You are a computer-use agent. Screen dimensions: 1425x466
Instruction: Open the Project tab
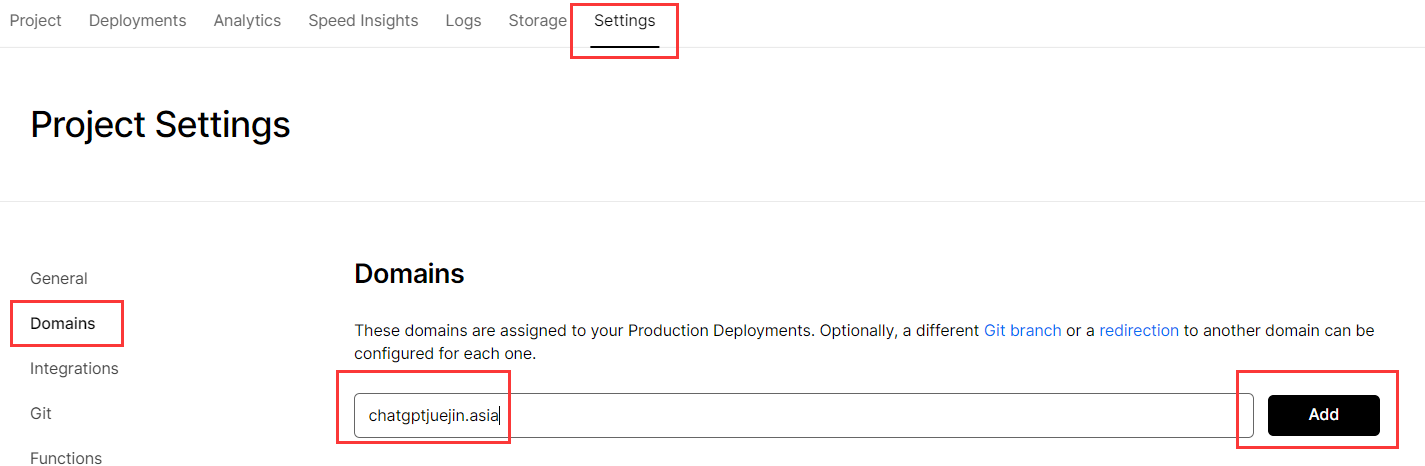pyautogui.click(x=36, y=20)
